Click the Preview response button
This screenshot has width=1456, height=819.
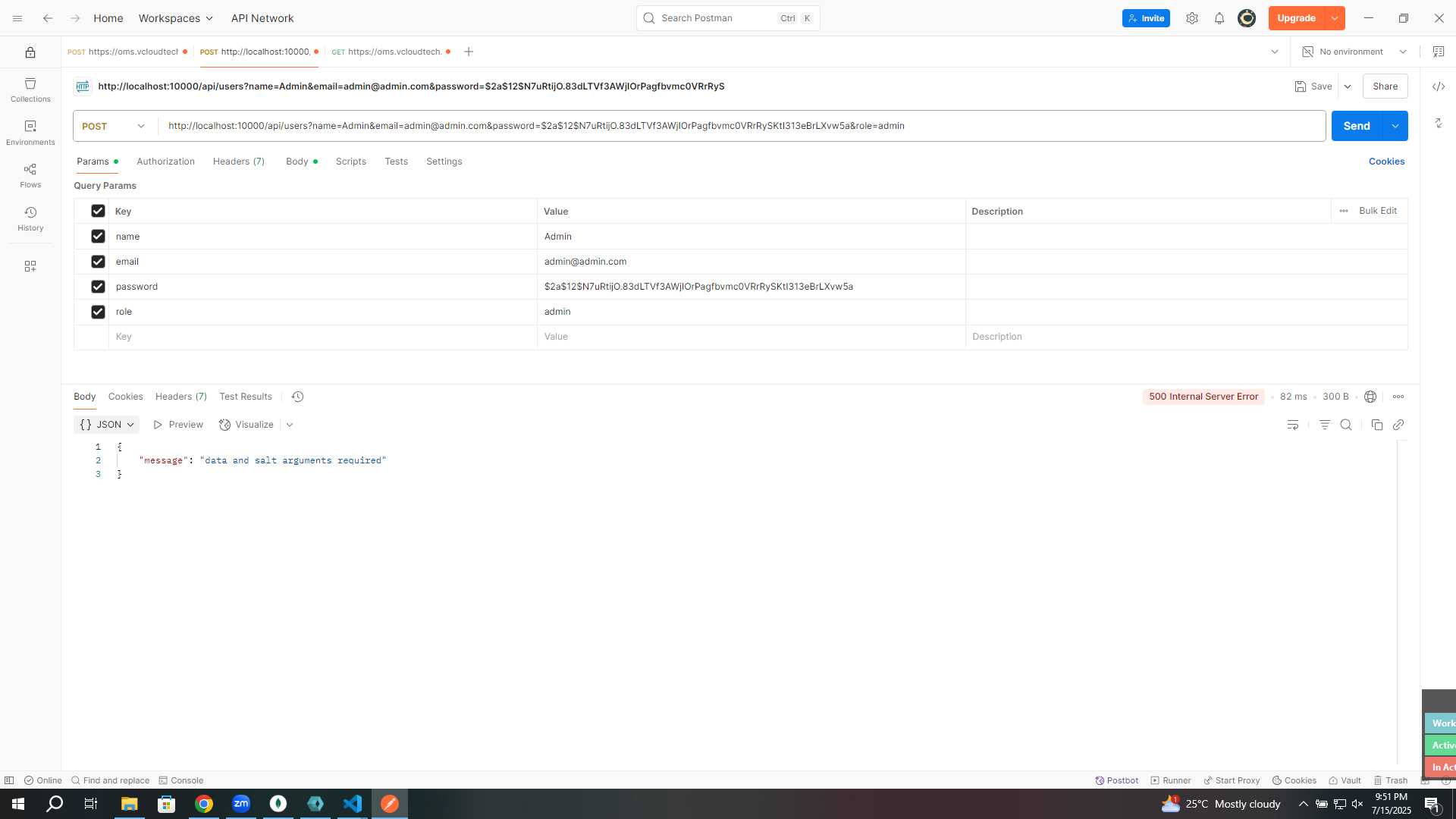pyautogui.click(x=178, y=425)
